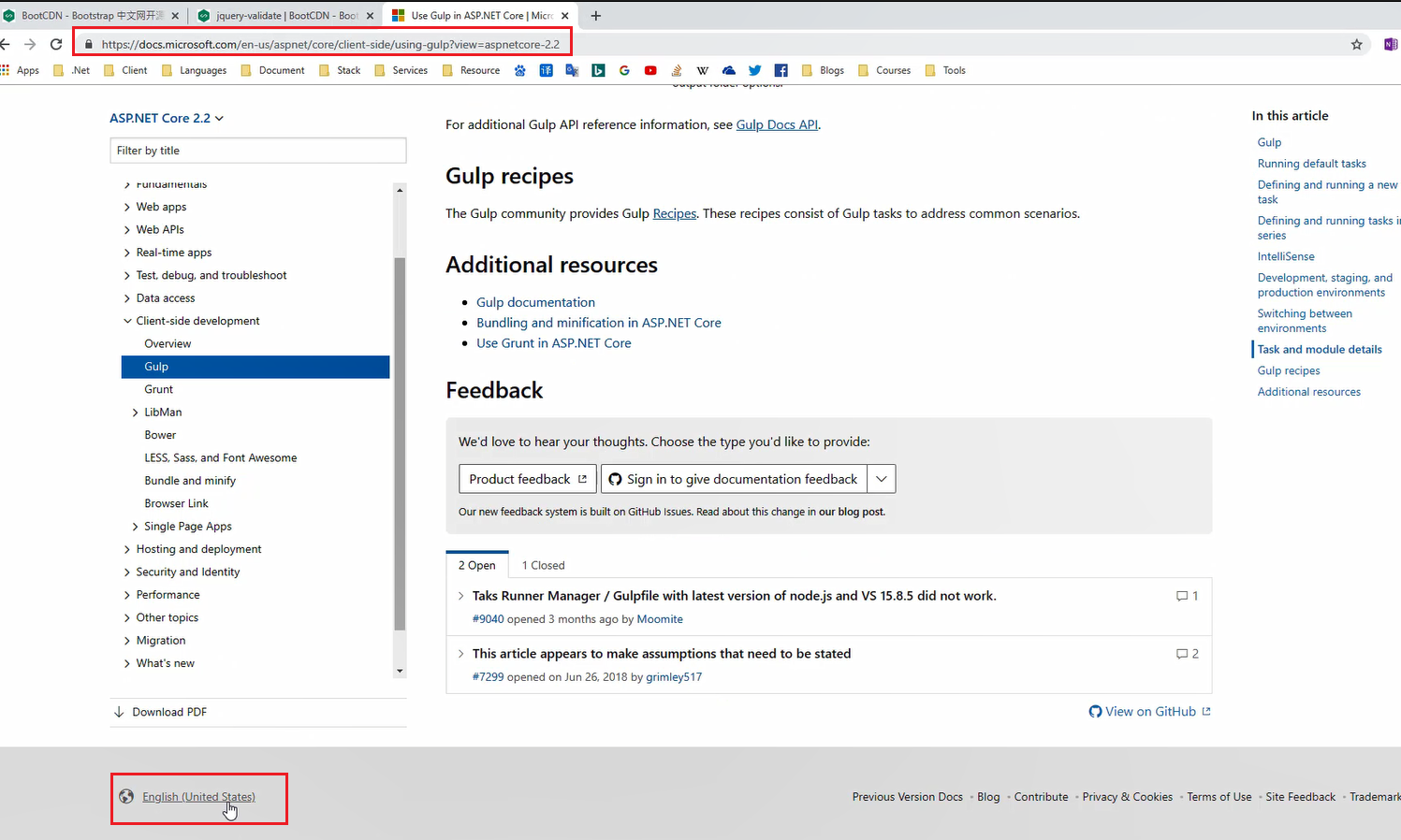Click the View on GitHub link
This screenshot has width=1401, height=840.
1150,712
